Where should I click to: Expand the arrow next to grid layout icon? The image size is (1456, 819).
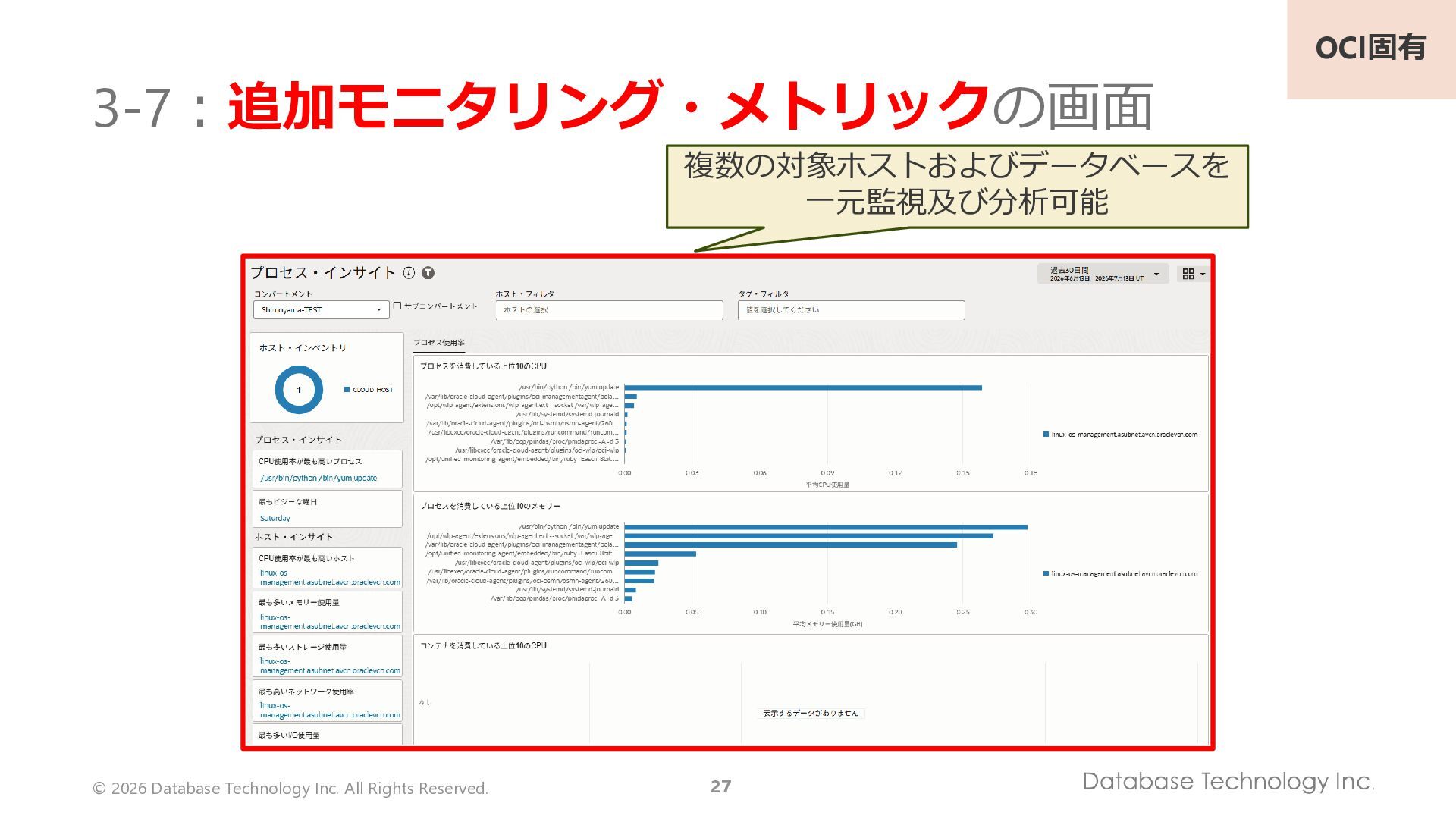click(x=1203, y=275)
